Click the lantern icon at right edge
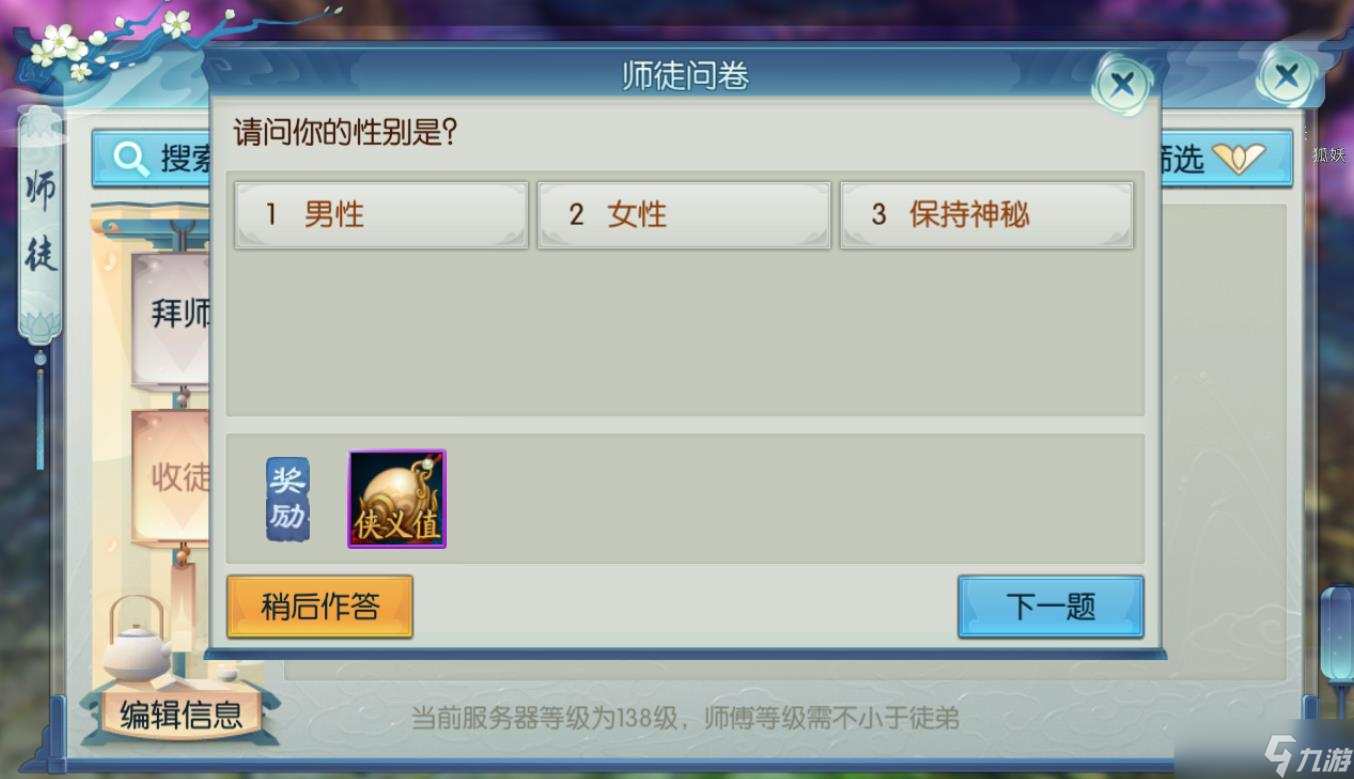The height and width of the screenshot is (779, 1354). (1337, 637)
